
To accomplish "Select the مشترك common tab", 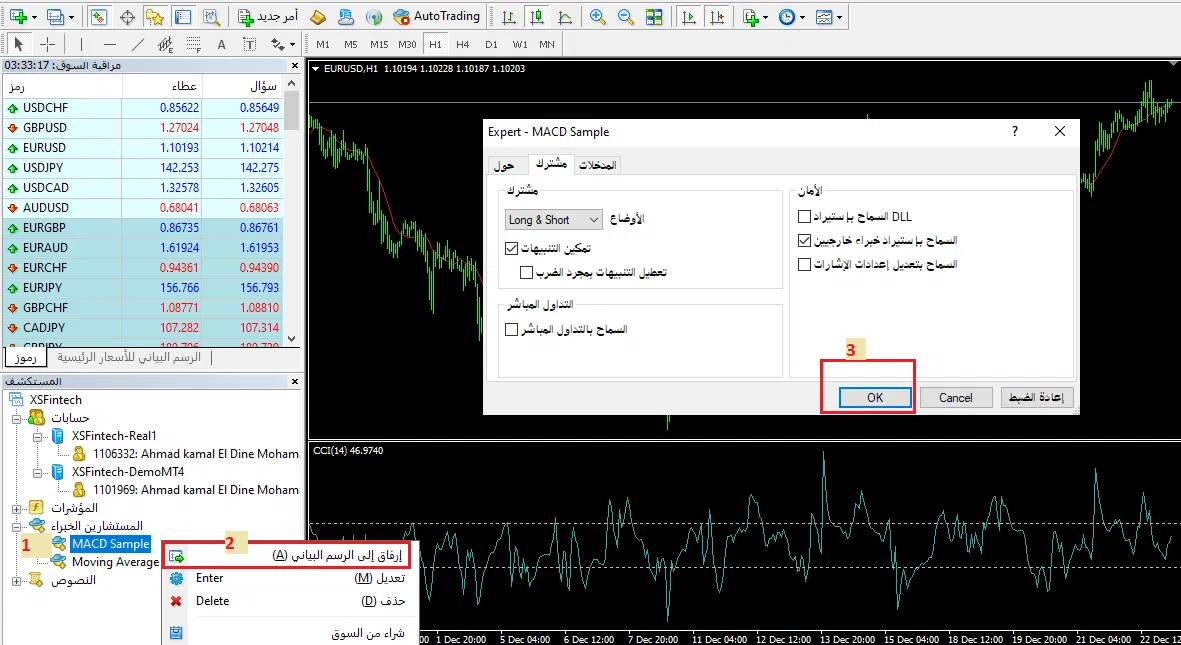I will 551,164.
